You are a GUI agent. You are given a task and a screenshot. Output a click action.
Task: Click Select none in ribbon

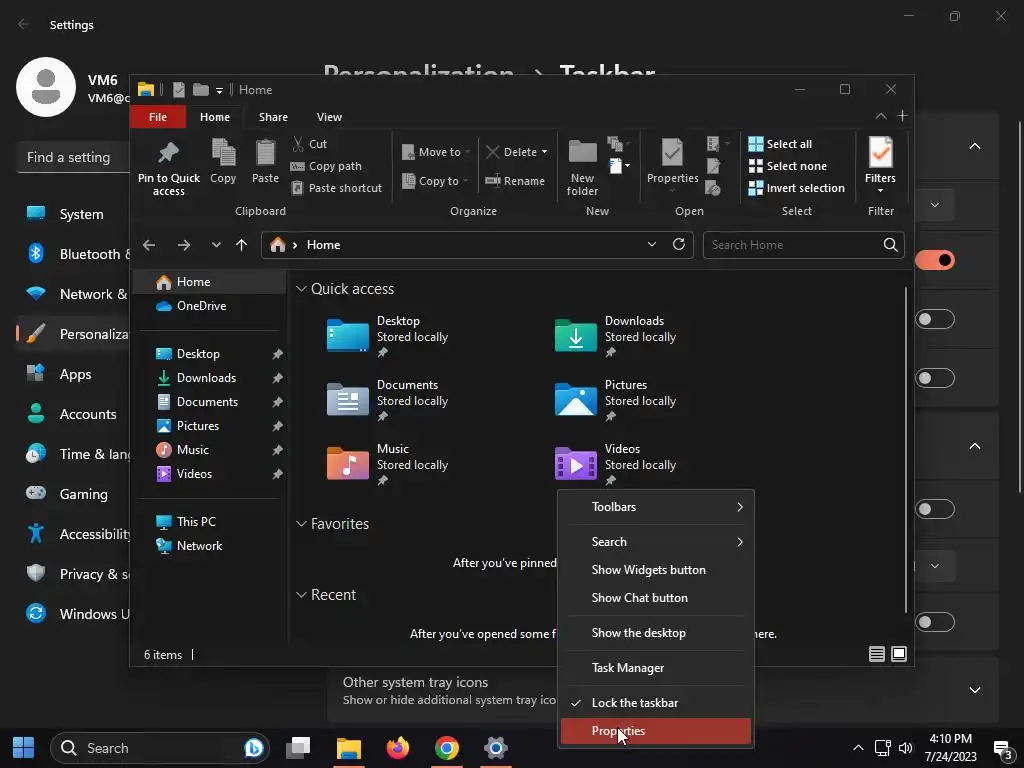pos(788,166)
